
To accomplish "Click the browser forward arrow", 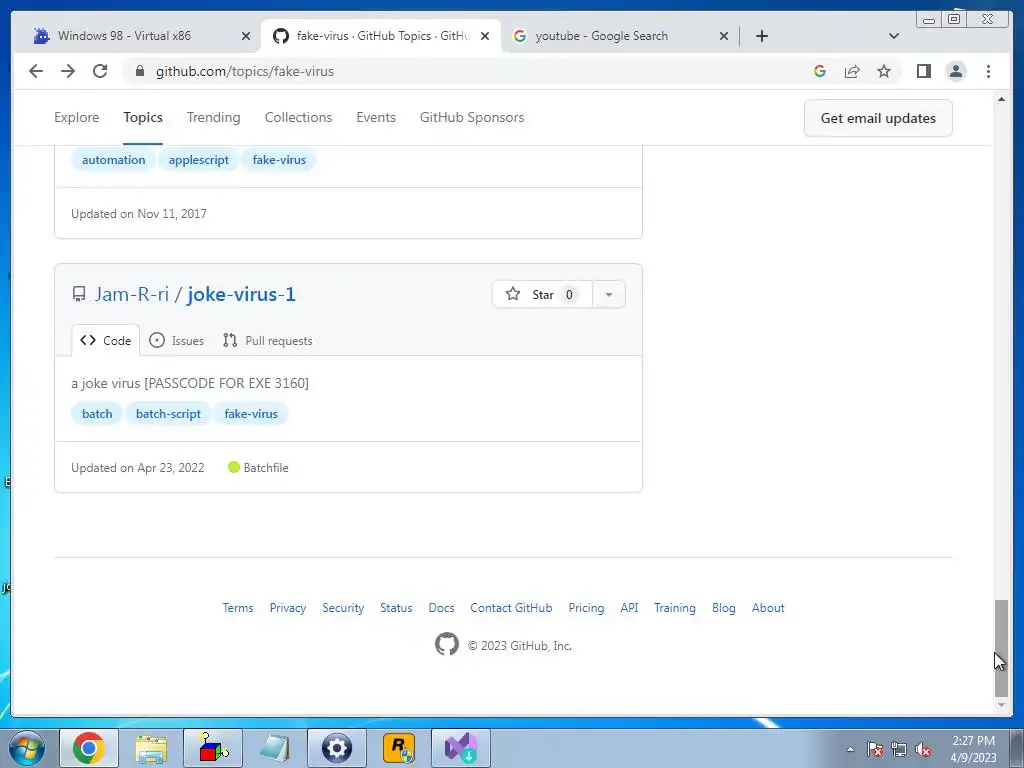I will tap(68, 71).
